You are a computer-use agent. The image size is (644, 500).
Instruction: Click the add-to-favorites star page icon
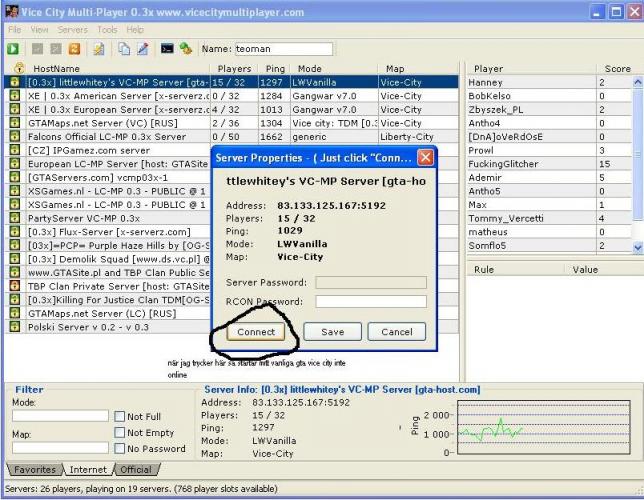click(x=99, y=49)
